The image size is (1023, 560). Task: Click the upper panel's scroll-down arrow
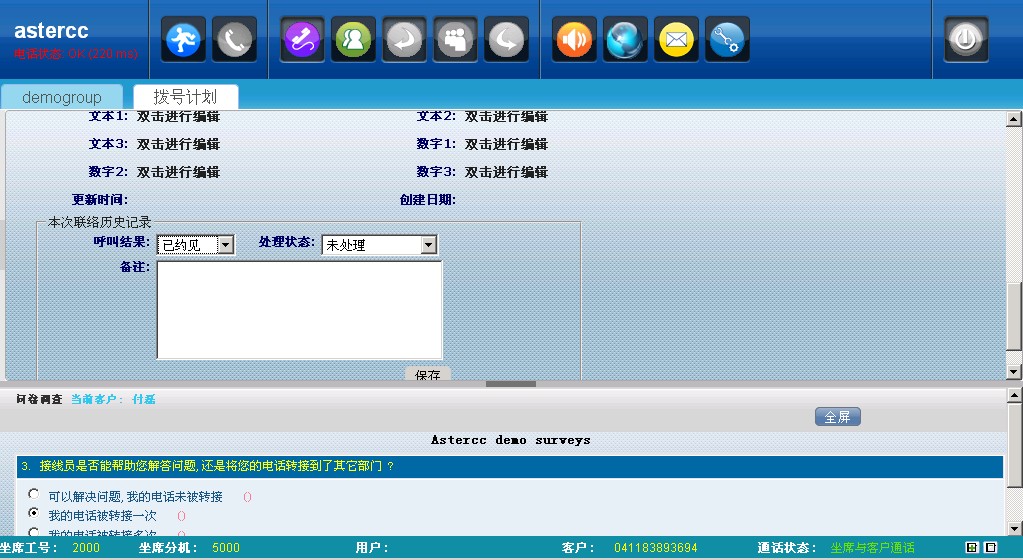pyautogui.click(x=1014, y=372)
